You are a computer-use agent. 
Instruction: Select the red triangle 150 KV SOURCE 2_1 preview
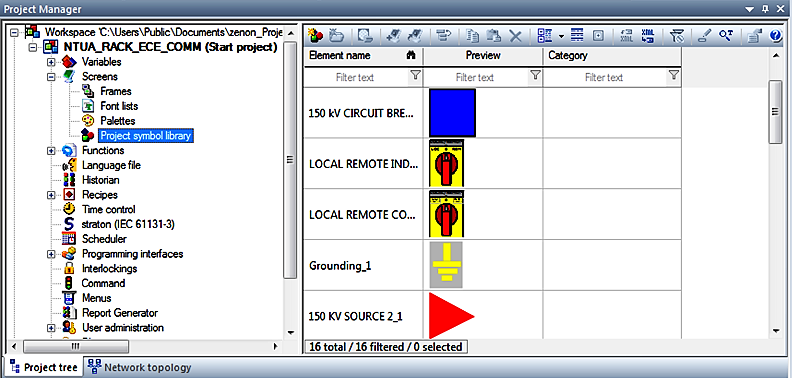(x=452, y=316)
